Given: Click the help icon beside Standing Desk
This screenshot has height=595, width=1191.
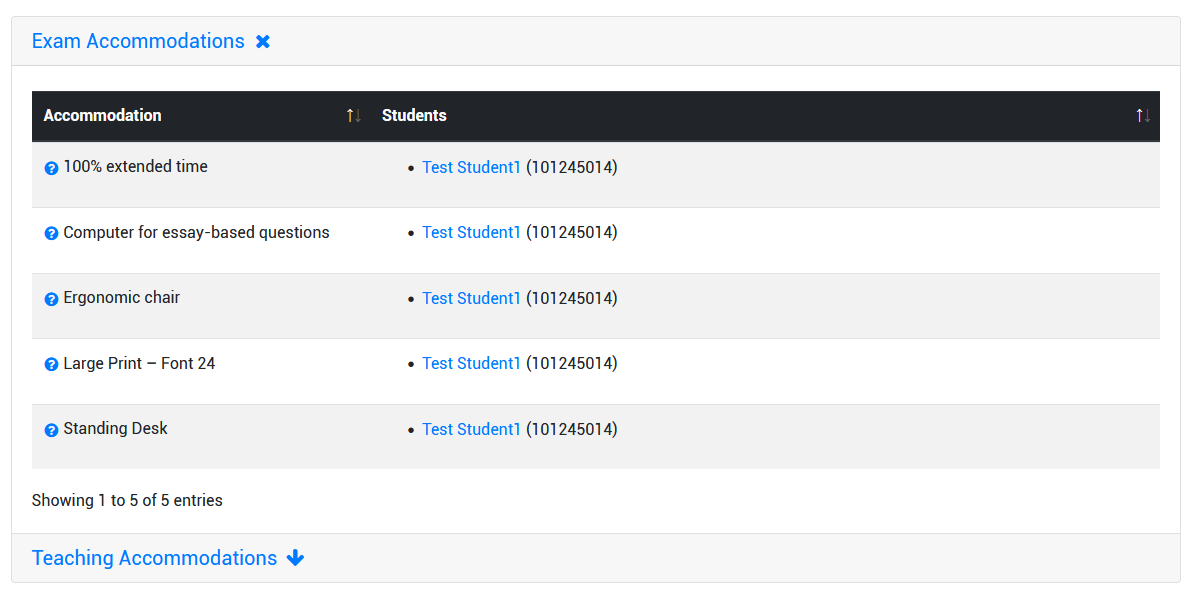Looking at the screenshot, I should [x=51, y=429].
